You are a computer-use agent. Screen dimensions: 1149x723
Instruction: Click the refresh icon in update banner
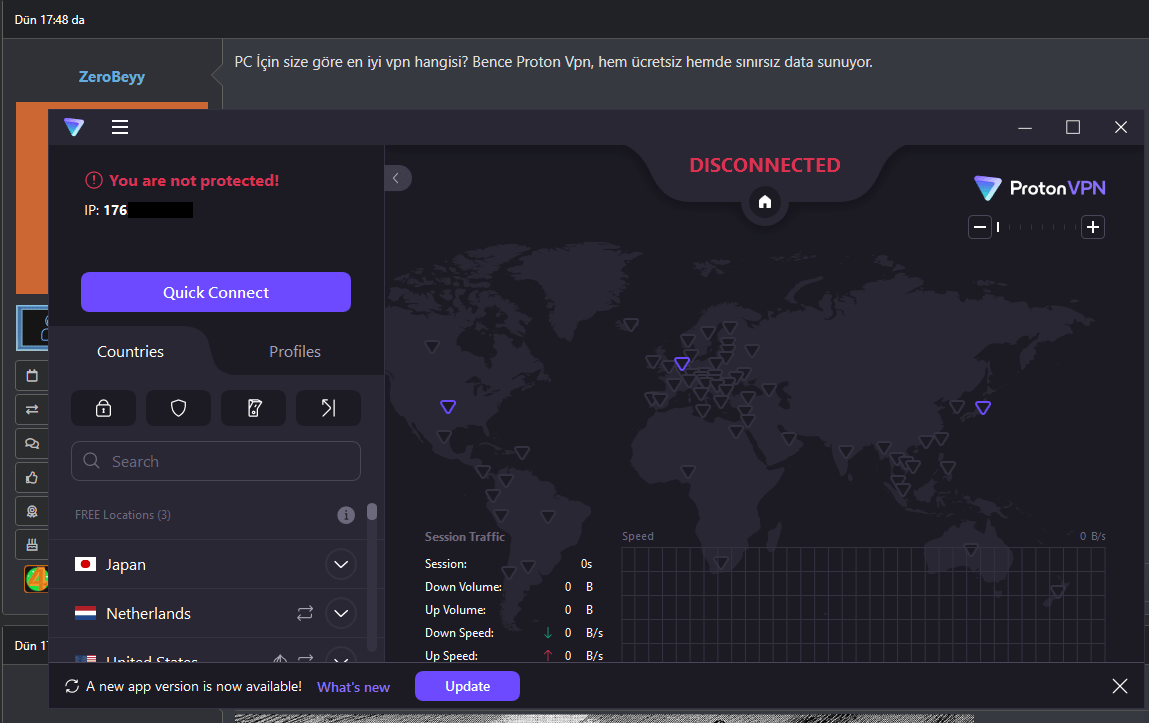tap(72, 686)
